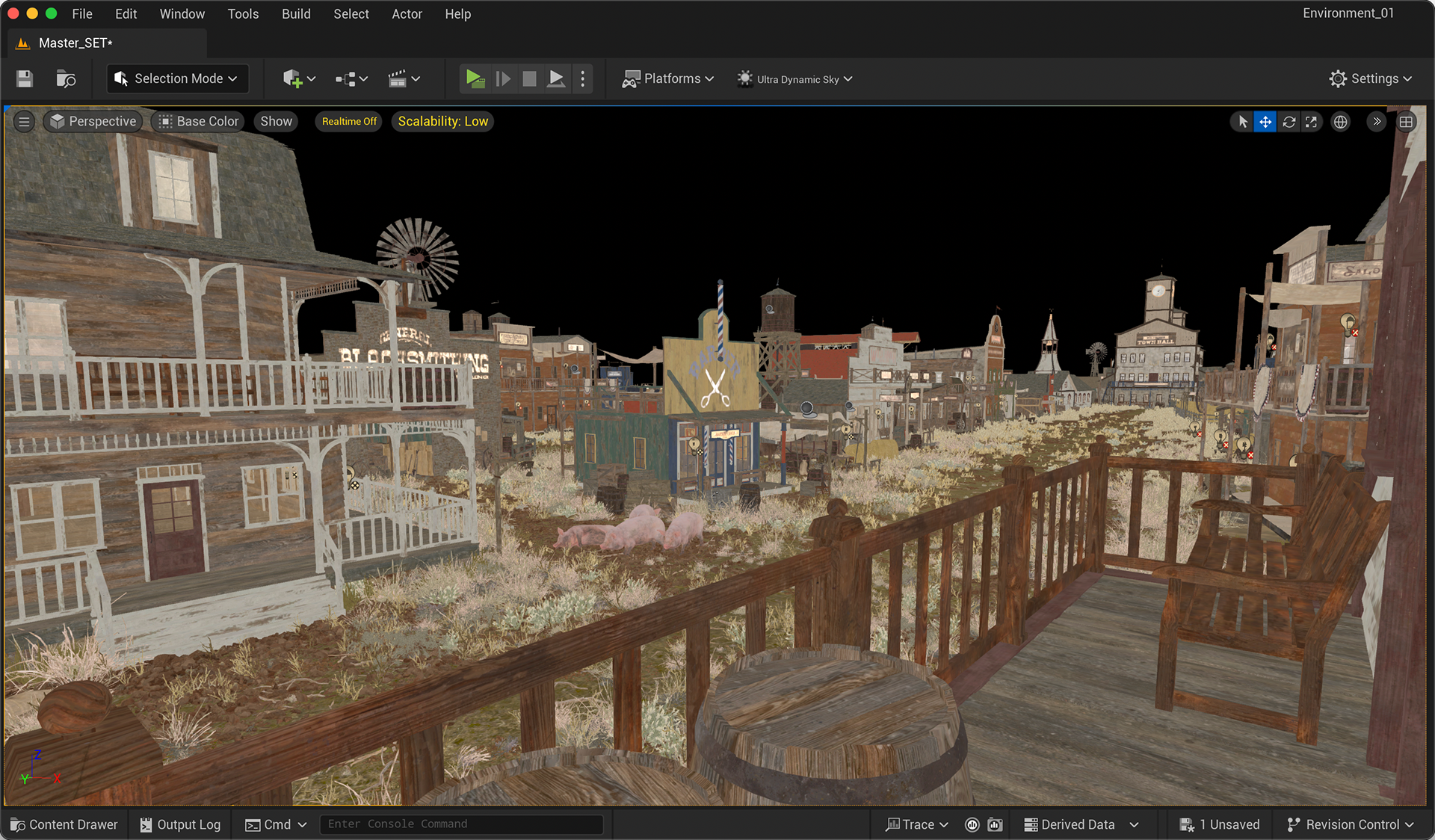Image resolution: width=1435 pixels, height=840 pixels.
Task: Toggle world coordinate system globe icon
Action: point(1341,122)
